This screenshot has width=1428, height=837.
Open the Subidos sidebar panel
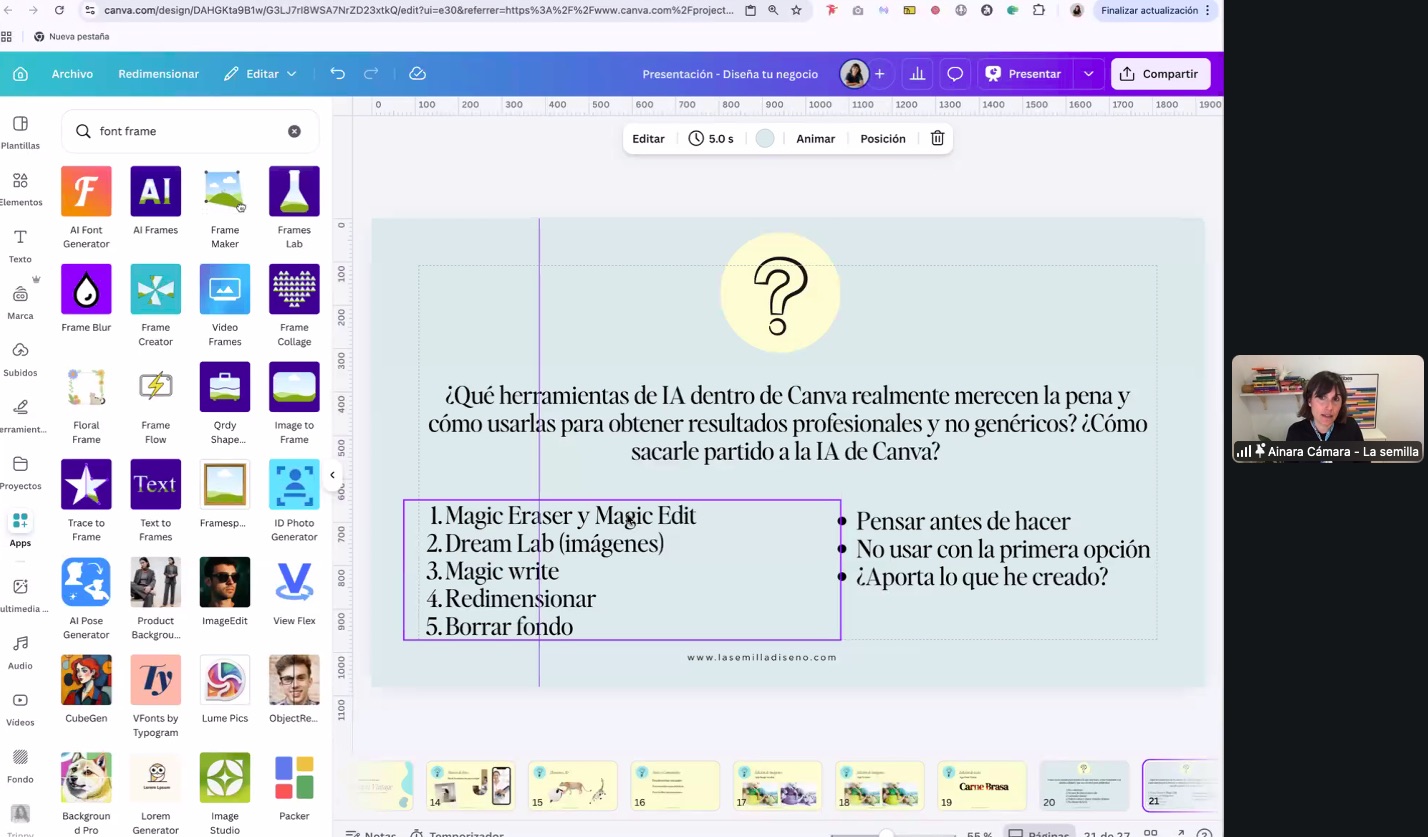[x=20, y=359]
